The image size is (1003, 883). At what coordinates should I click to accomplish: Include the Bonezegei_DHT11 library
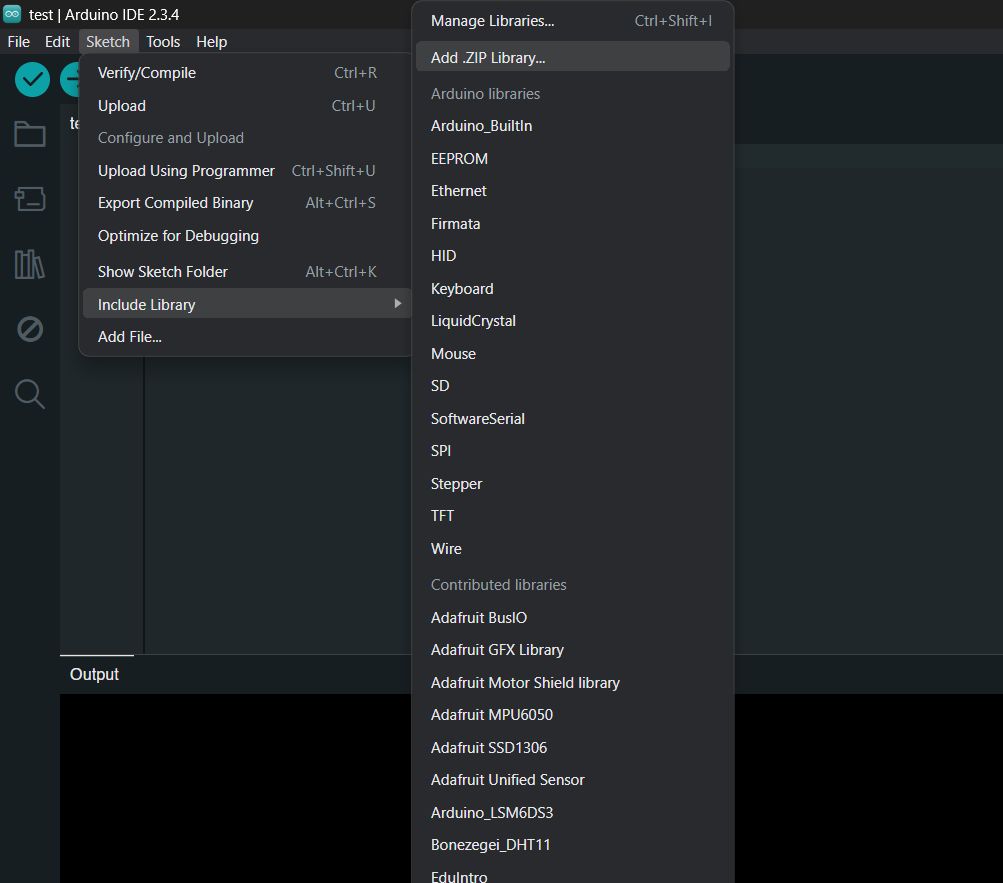tap(573, 845)
